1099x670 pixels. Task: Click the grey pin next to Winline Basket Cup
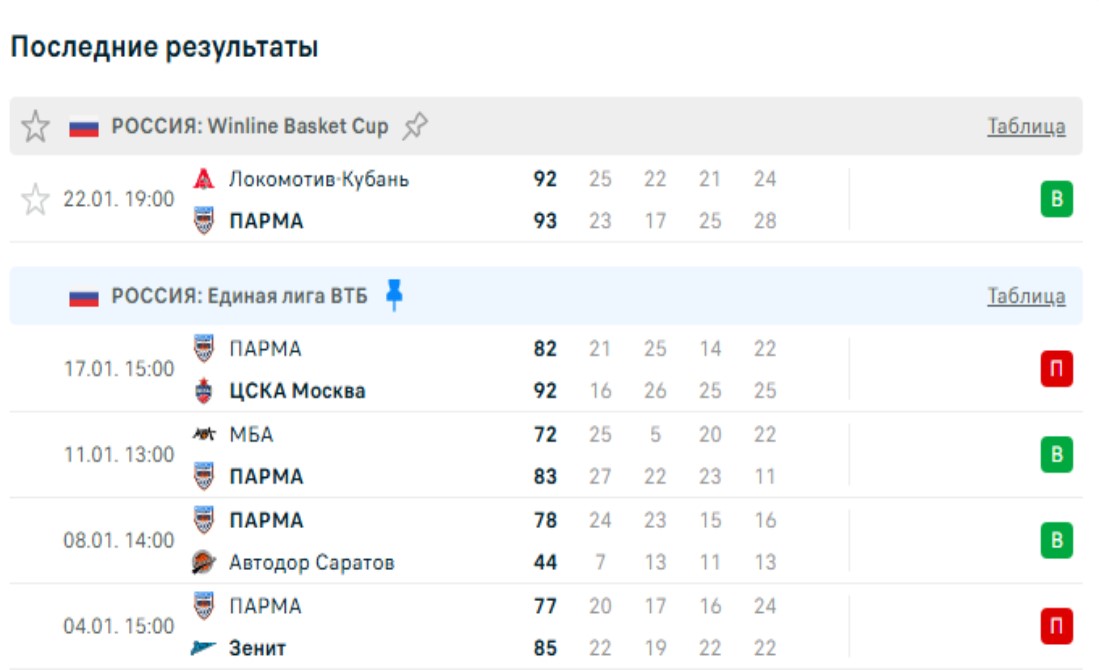[x=415, y=127]
